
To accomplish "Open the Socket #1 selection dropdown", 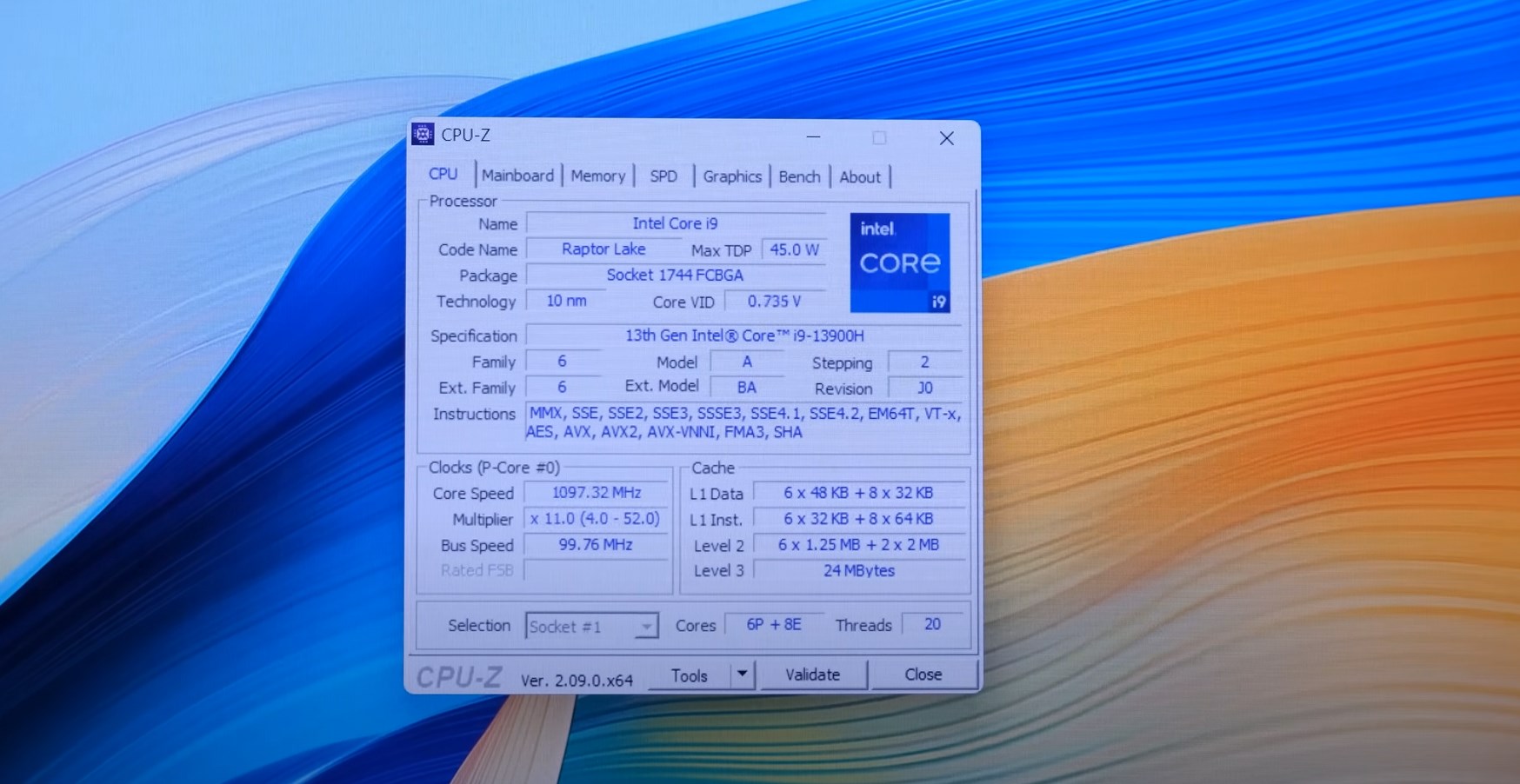I will (591, 626).
